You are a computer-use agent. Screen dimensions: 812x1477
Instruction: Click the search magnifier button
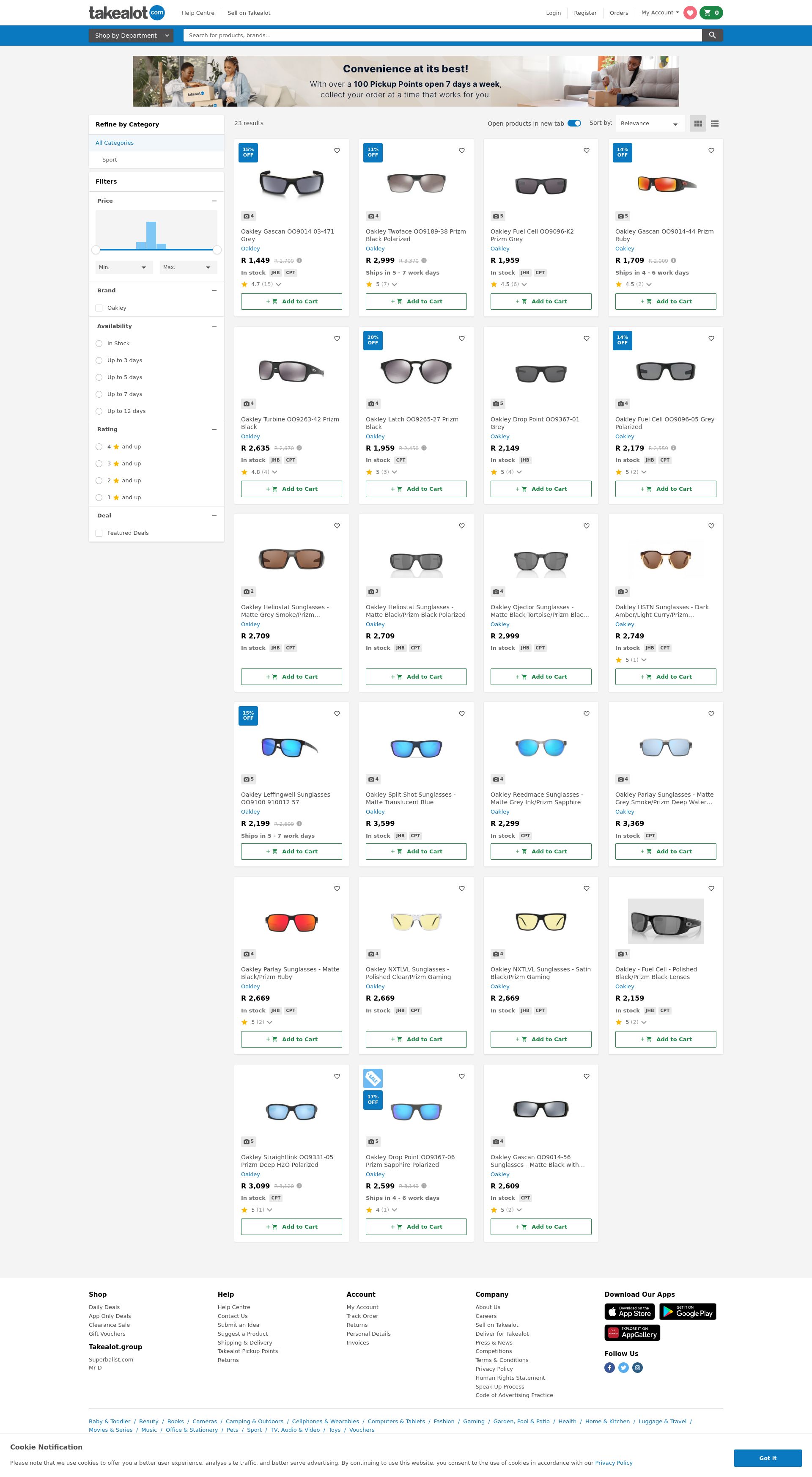(712, 35)
